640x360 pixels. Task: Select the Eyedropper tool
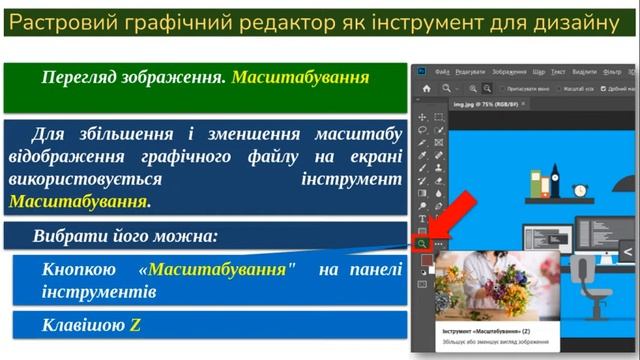click(x=422, y=155)
